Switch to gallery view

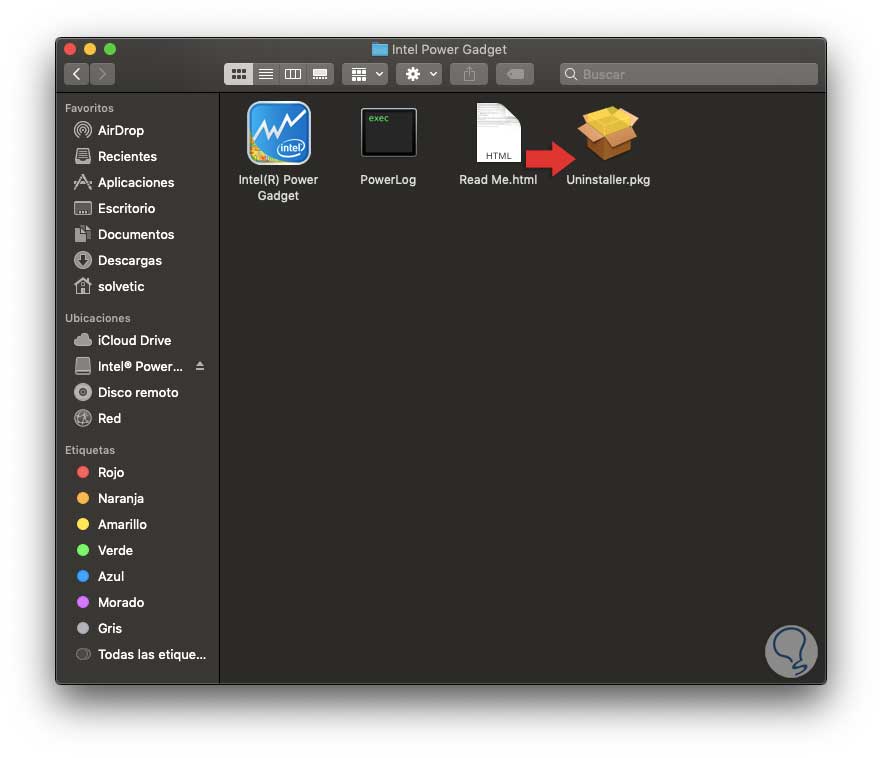(x=320, y=74)
